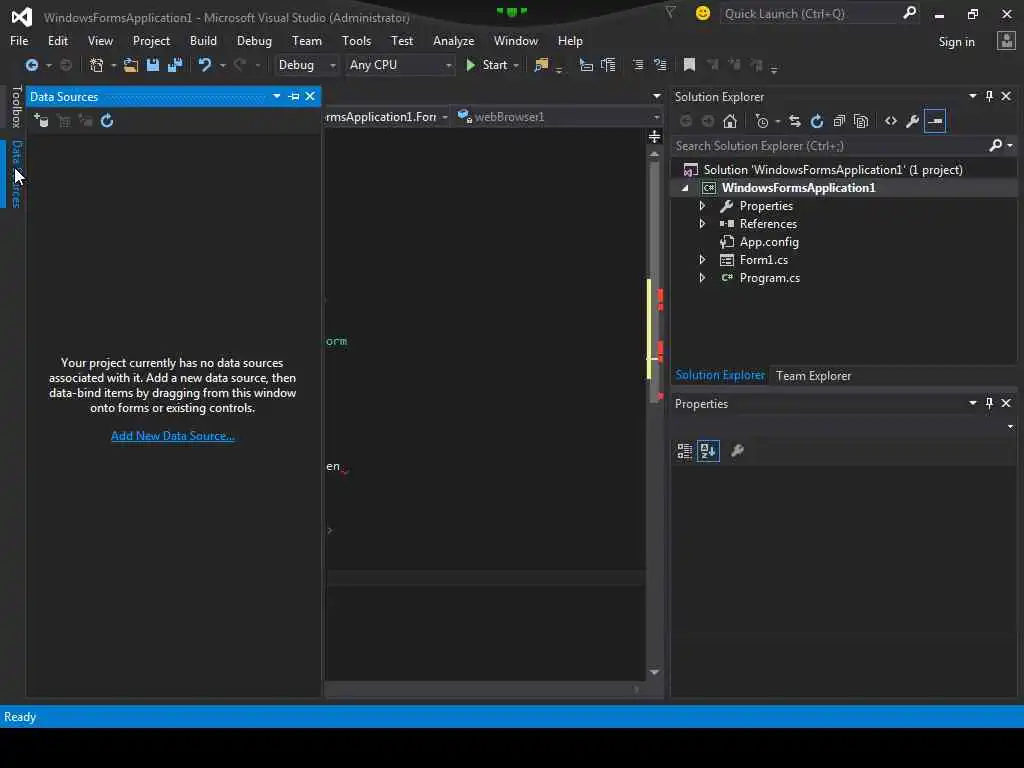The image size is (1024, 768).
Task: Collapse the WindowsFormsApplication1 project node
Action: point(685,188)
